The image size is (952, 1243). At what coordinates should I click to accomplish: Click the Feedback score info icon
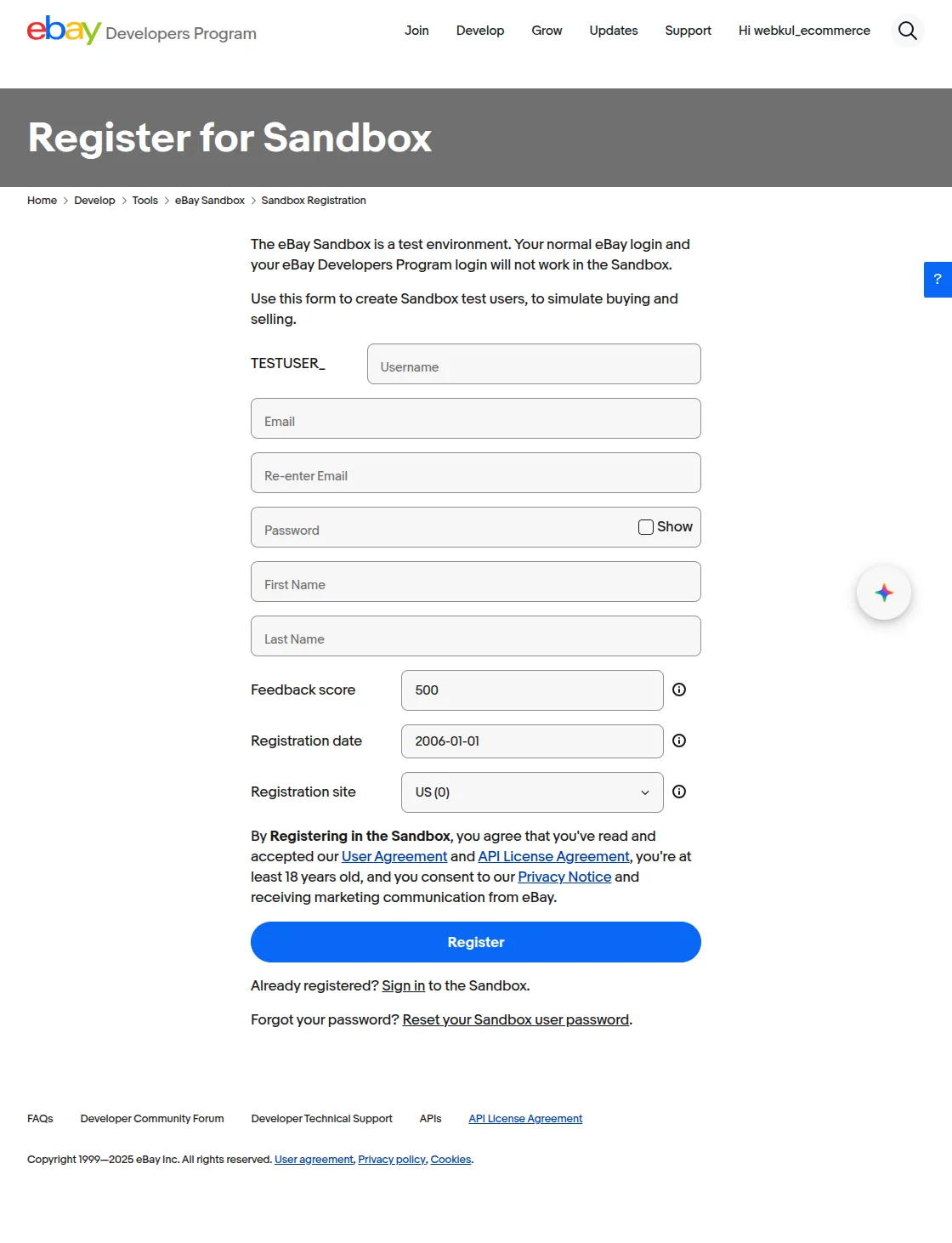tap(678, 690)
